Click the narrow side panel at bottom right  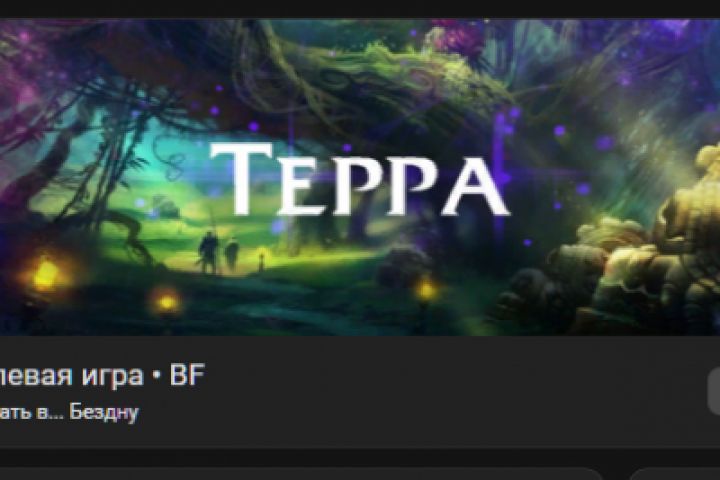coord(675,474)
